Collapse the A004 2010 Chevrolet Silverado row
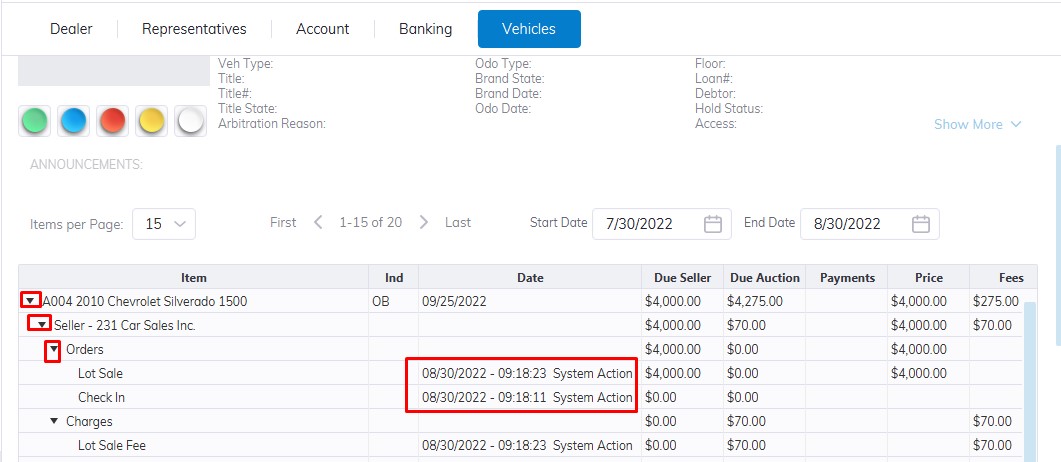The height and width of the screenshot is (462, 1061). (x=31, y=301)
